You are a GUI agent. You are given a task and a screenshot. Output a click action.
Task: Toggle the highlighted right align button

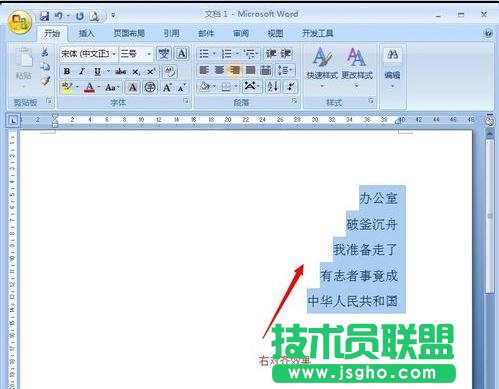click(x=235, y=70)
